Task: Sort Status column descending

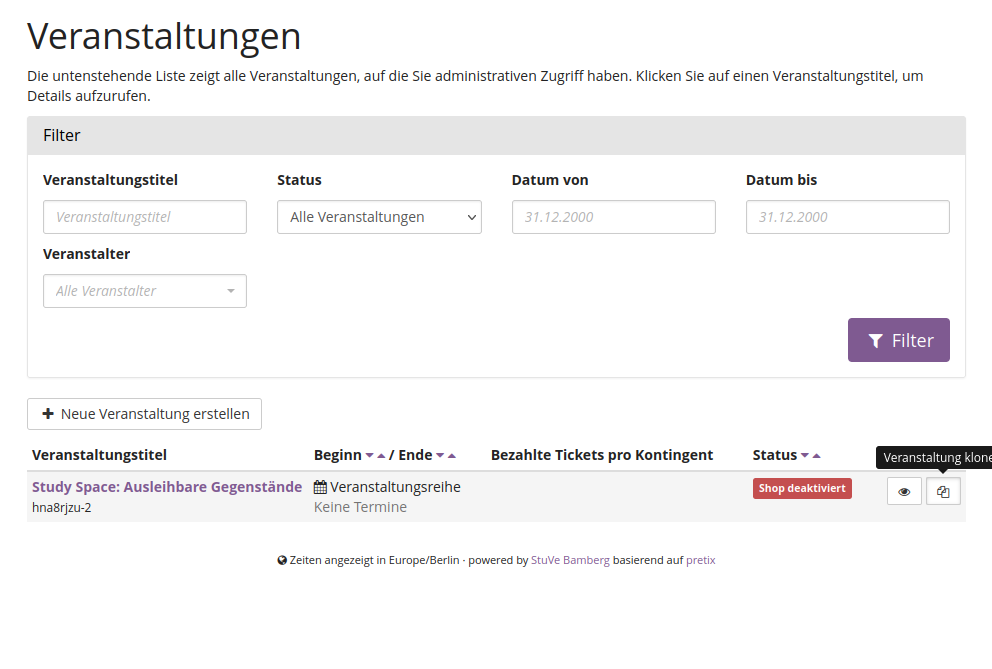Action: 805,456
